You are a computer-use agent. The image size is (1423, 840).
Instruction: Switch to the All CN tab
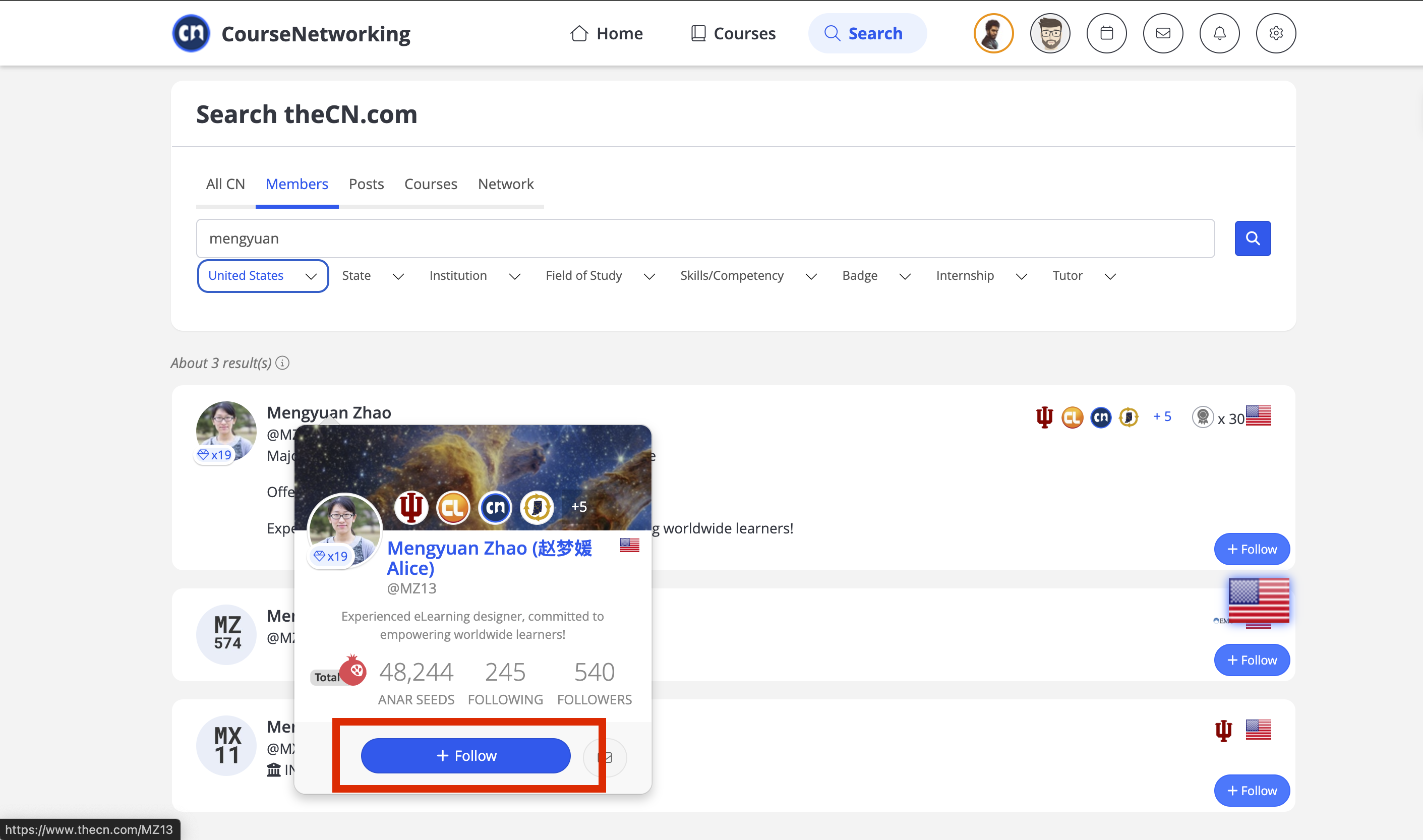[225, 184]
